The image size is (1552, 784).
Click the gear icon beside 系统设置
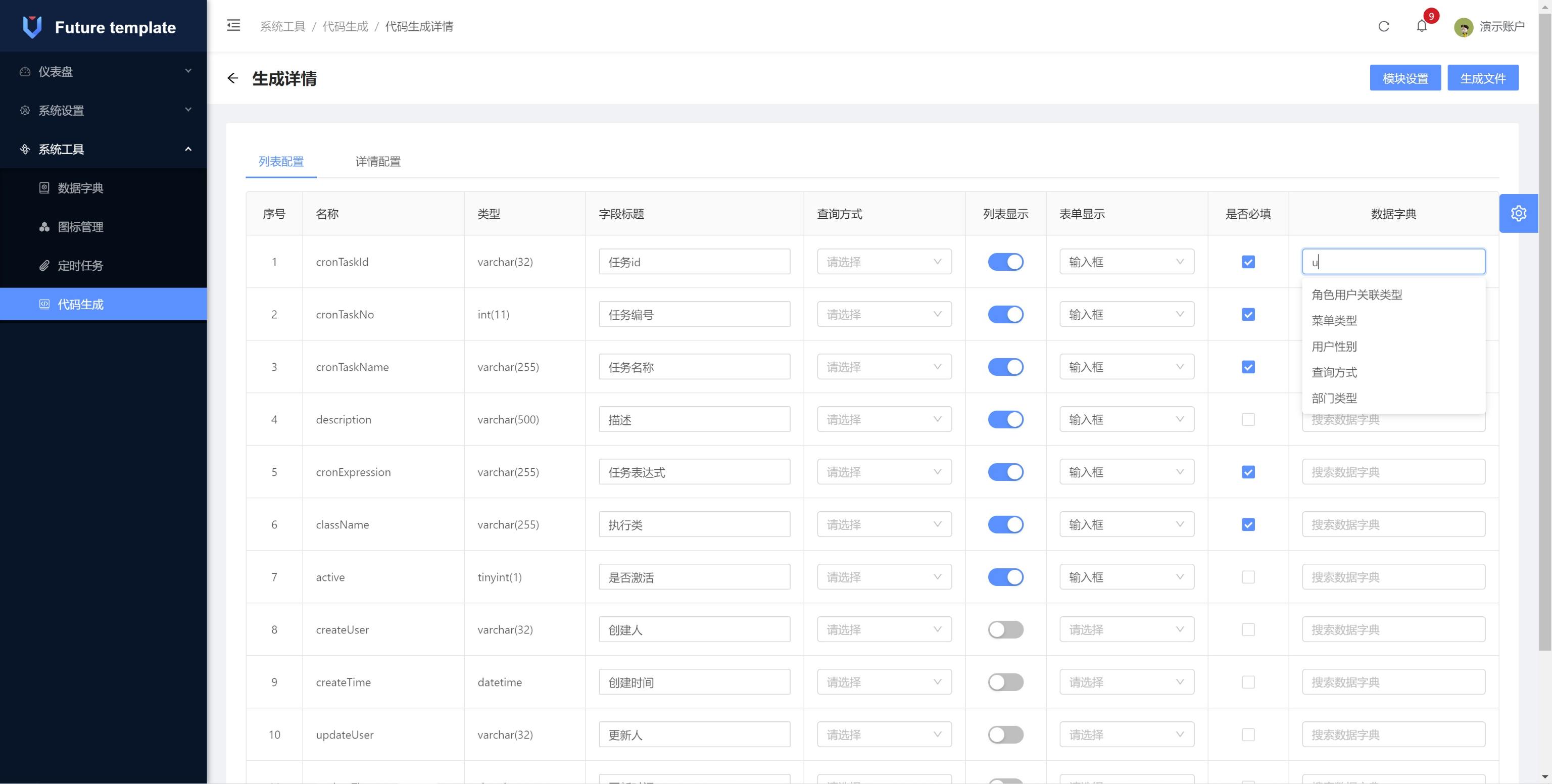pyautogui.click(x=25, y=110)
